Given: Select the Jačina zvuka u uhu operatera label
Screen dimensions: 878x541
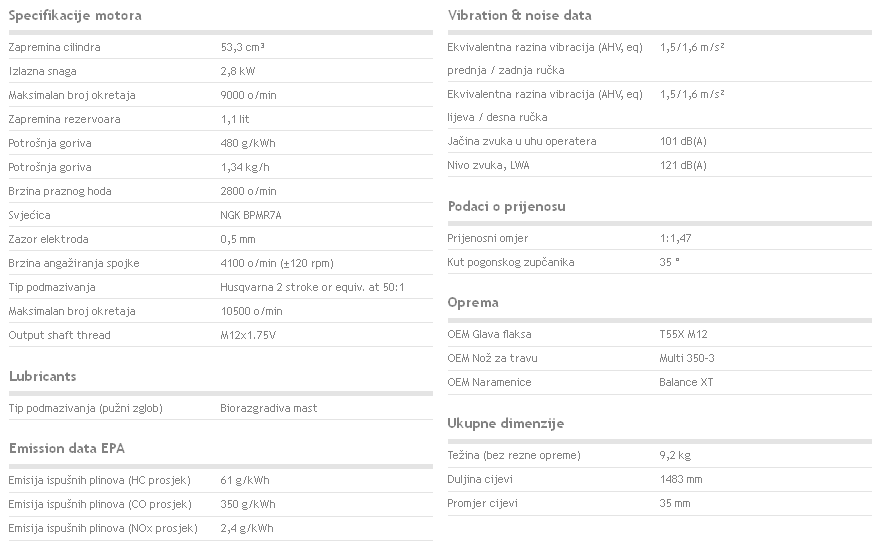Looking at the screenshot, I should (x=522, y=141).
